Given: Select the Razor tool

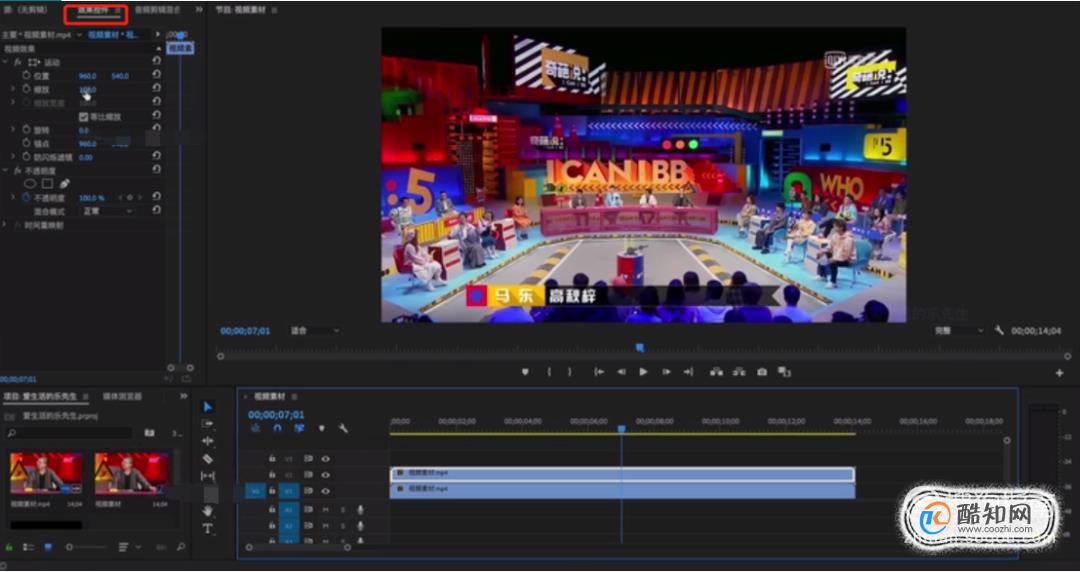Looking at the screenshot, I should point(208,458).
